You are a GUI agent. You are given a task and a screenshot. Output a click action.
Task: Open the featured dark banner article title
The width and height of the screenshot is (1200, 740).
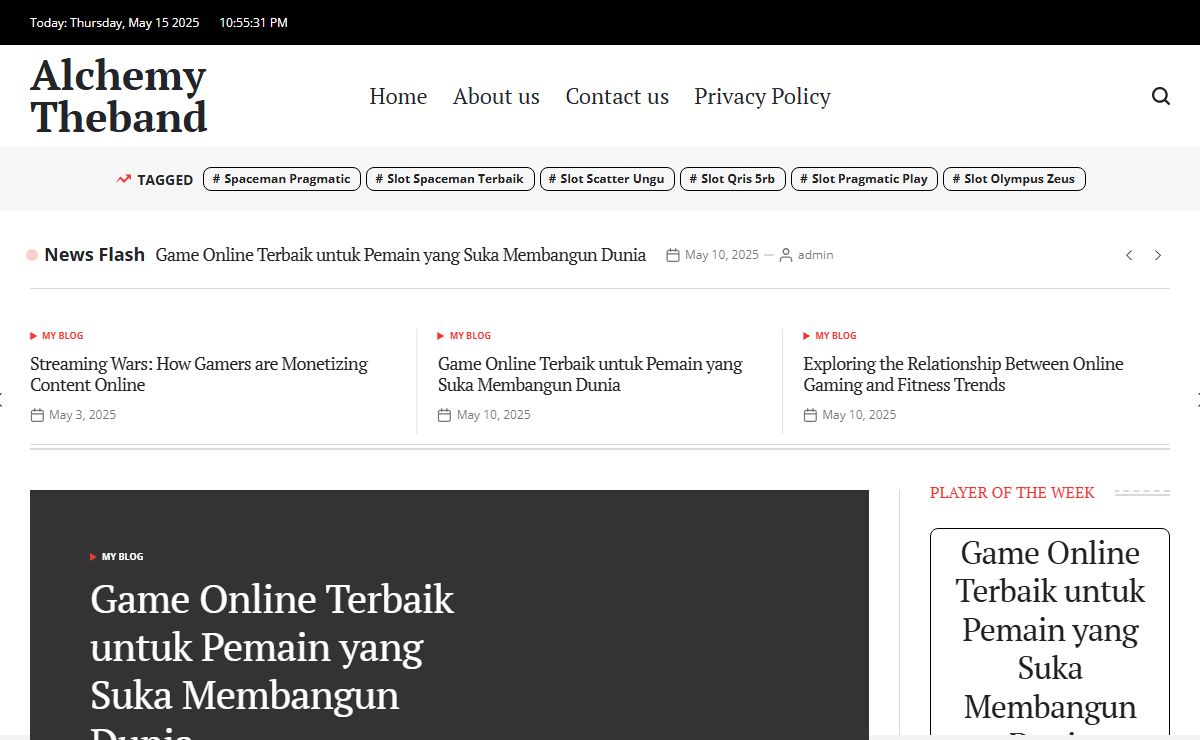(272, 660)
